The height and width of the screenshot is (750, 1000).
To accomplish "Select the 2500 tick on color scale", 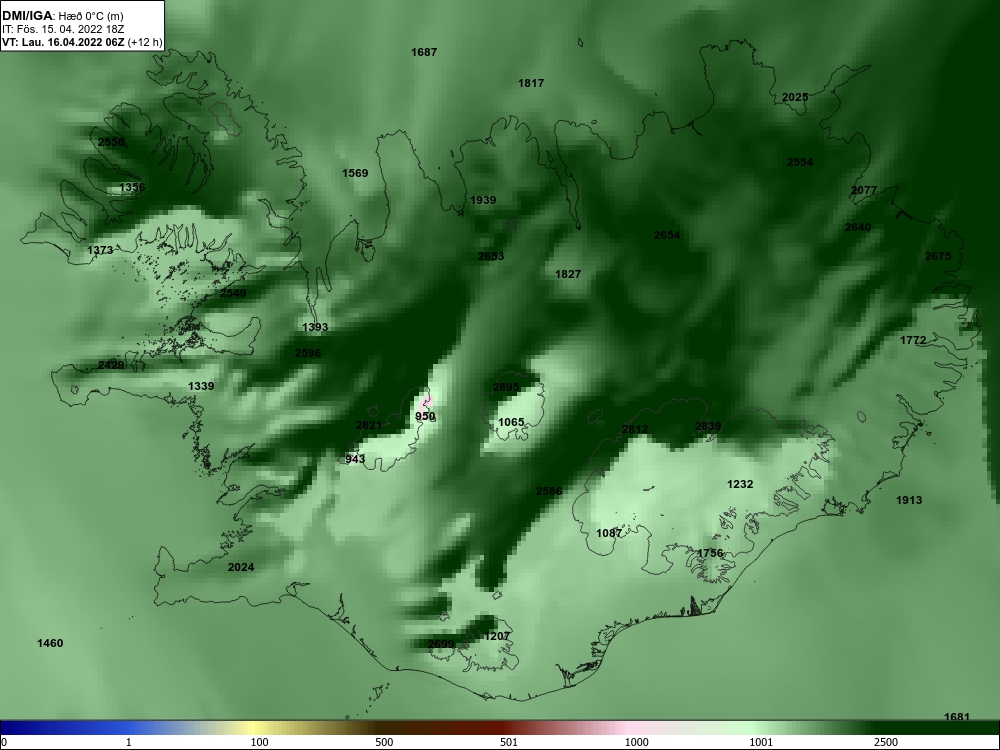I will point(886,742).
